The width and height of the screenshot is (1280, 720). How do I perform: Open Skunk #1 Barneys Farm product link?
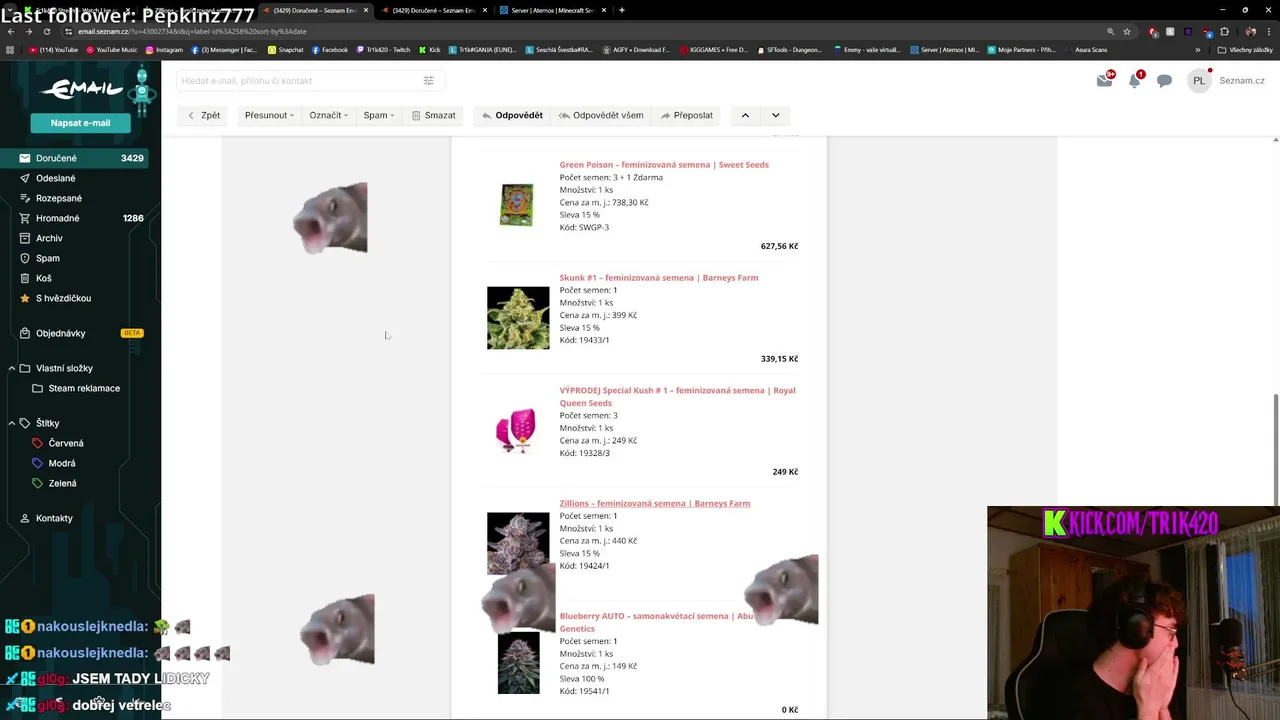pyautogui.click(x=659, y=277)
